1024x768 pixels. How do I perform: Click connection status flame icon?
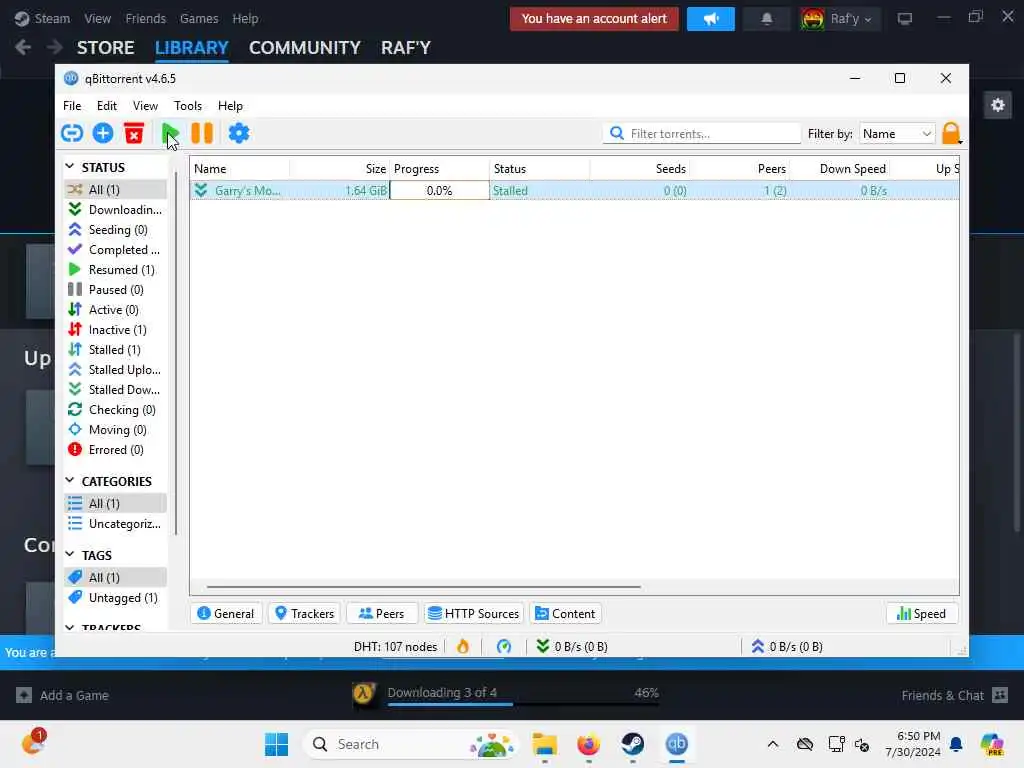click(x=463, y=647)
